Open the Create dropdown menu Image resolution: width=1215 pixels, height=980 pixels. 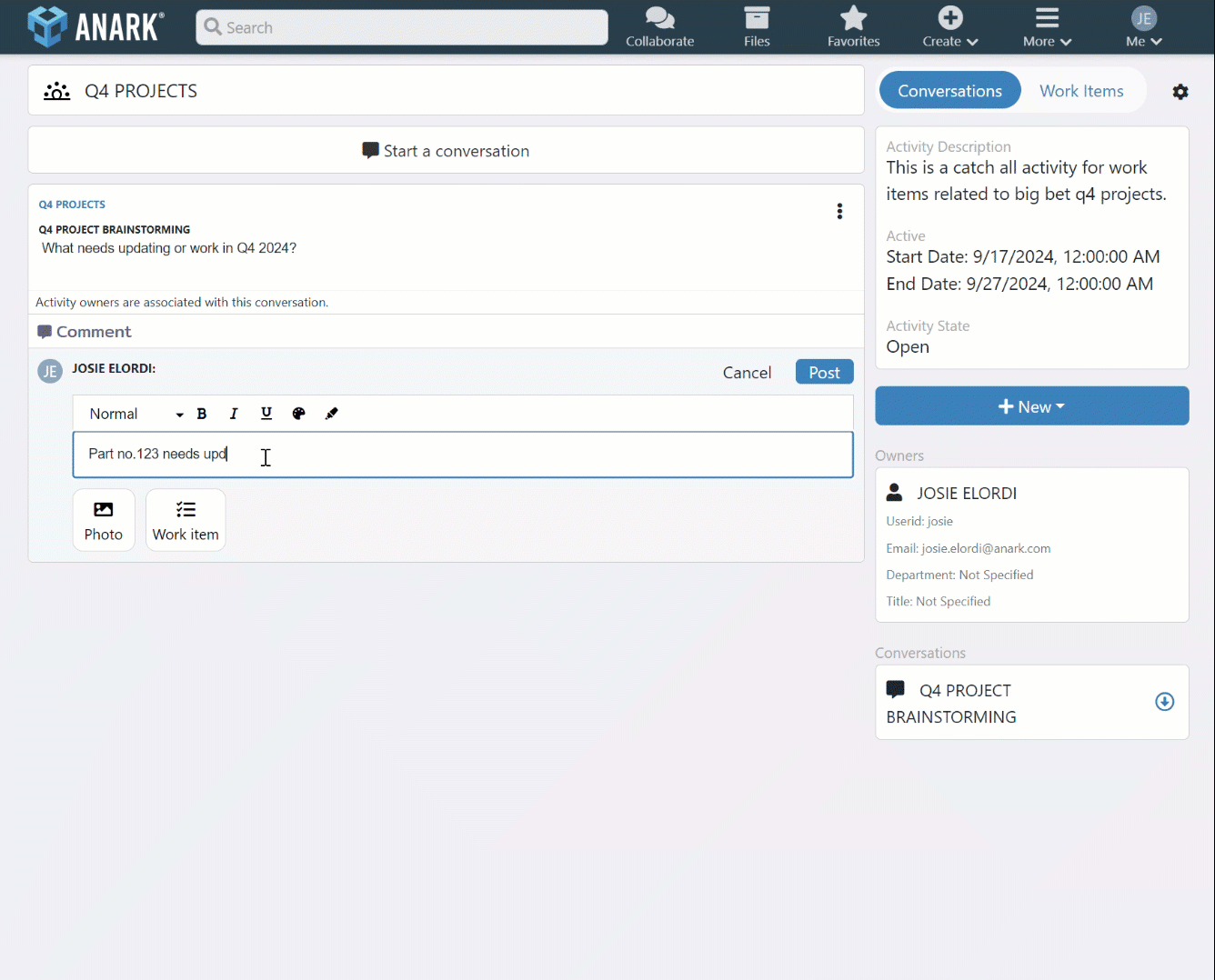click(950, 27)
